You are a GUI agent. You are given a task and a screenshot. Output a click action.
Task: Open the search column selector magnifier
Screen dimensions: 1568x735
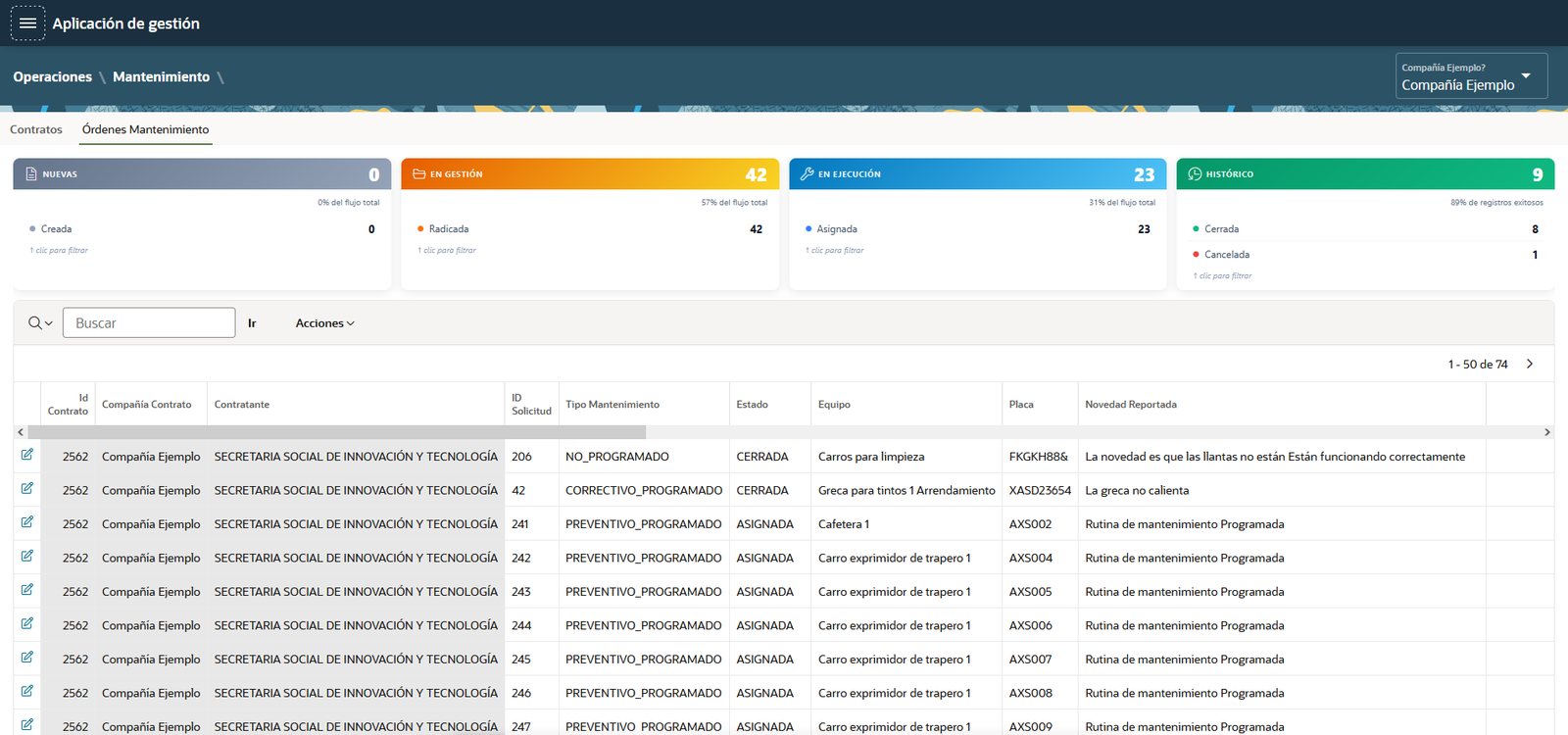(x=40, y=323)
